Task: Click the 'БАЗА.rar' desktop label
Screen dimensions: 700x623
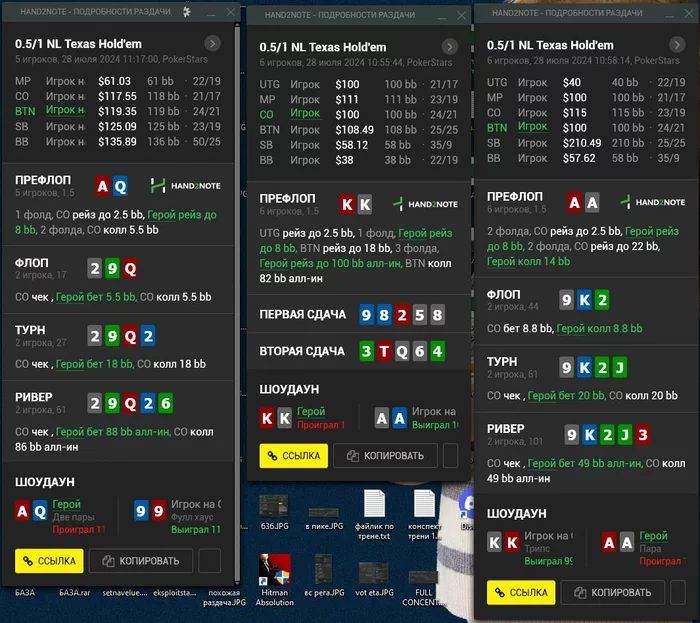Action: 75,593
